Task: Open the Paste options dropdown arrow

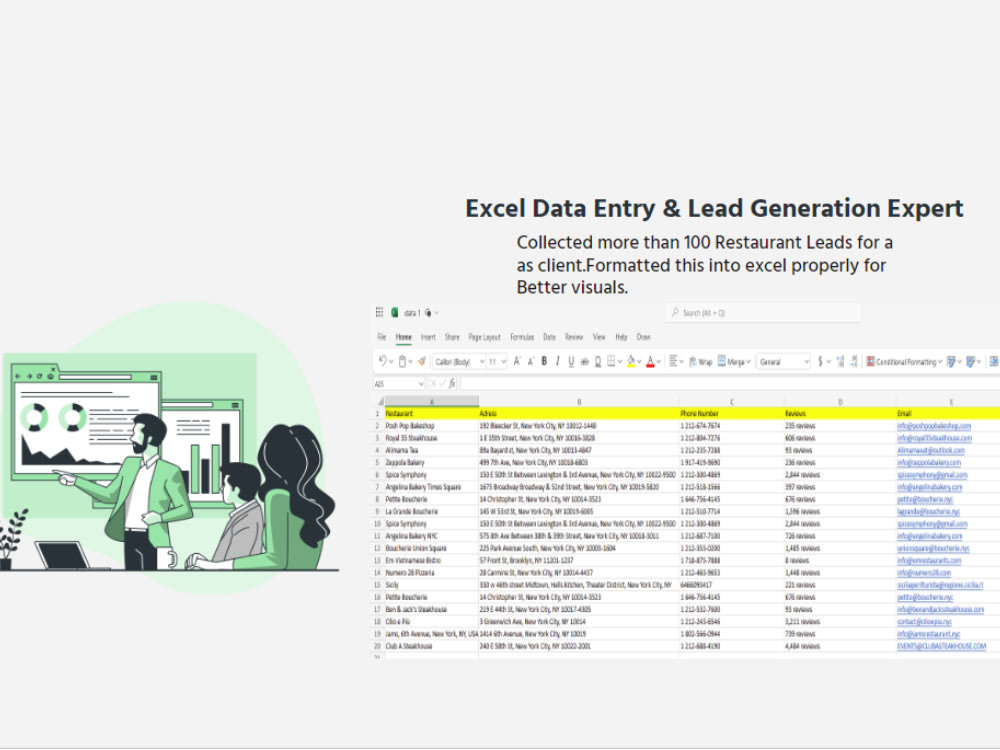Action: click(411, 362)
